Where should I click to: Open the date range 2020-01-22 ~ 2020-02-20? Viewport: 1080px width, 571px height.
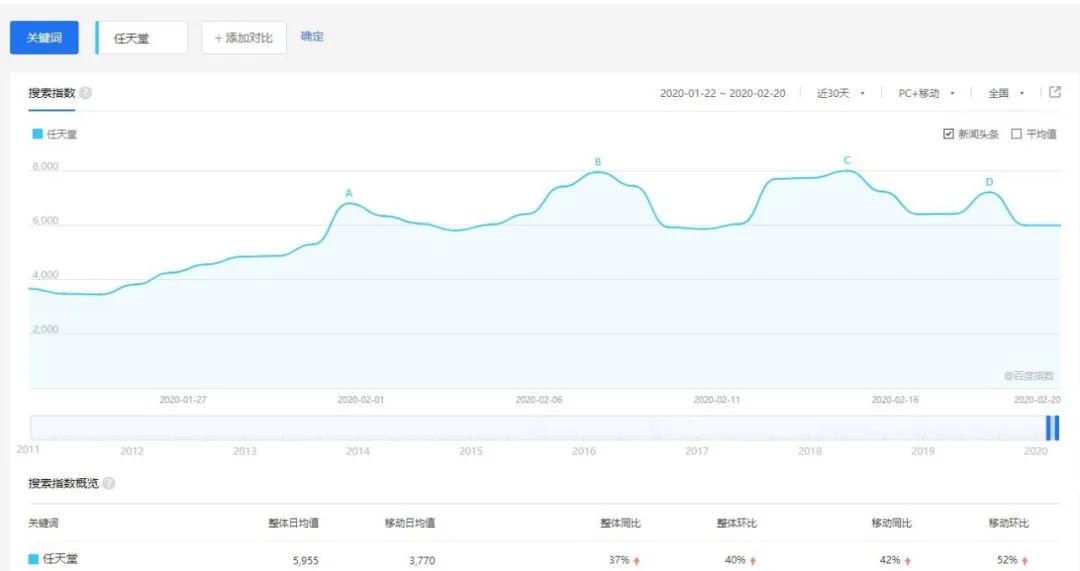723,93
